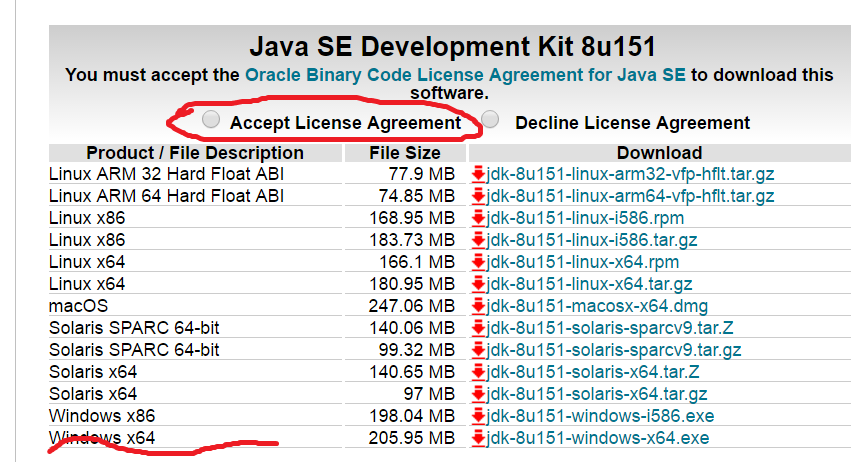The height and width of the screenshot is (462, 861).
Task: Click Windows x64 product description
Action: [102, 438]
